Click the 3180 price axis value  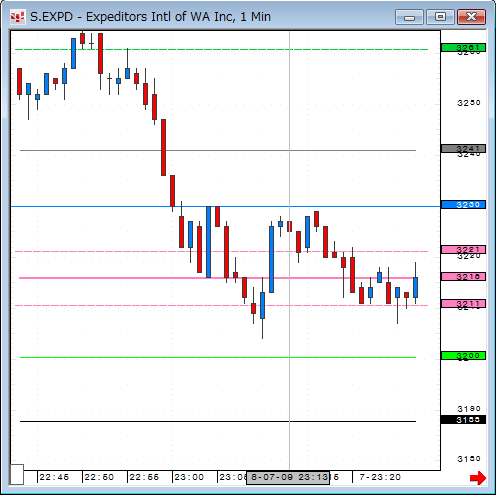pos(469,409)
